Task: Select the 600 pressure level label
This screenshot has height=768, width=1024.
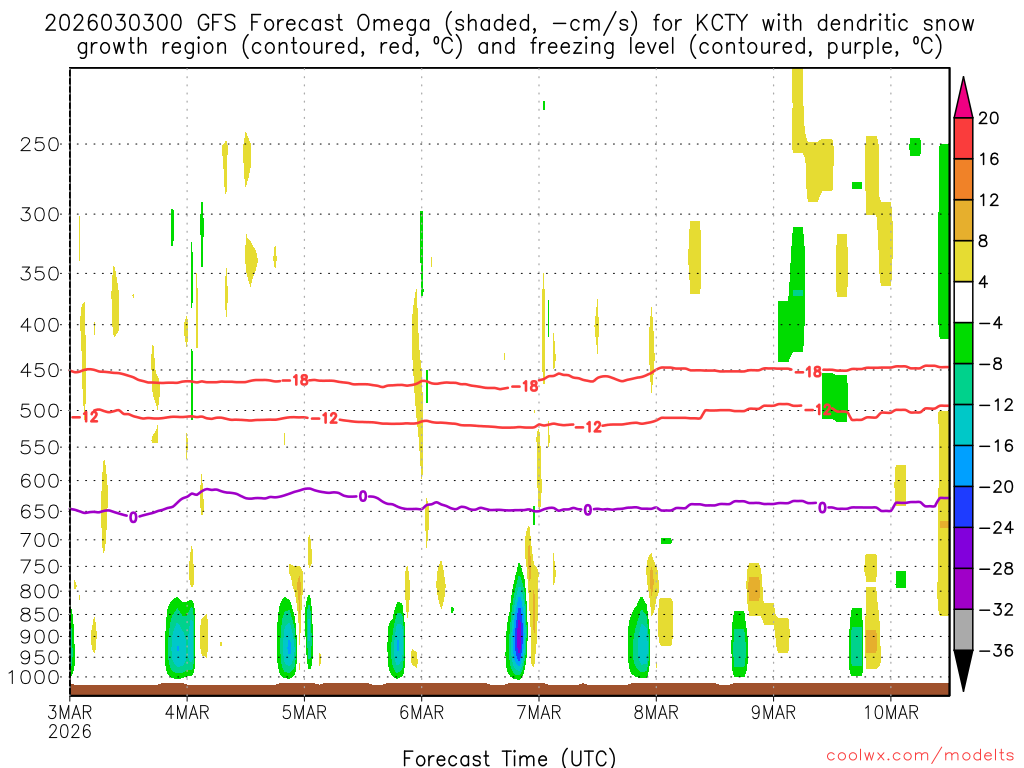Action: [x=40, y=481]
